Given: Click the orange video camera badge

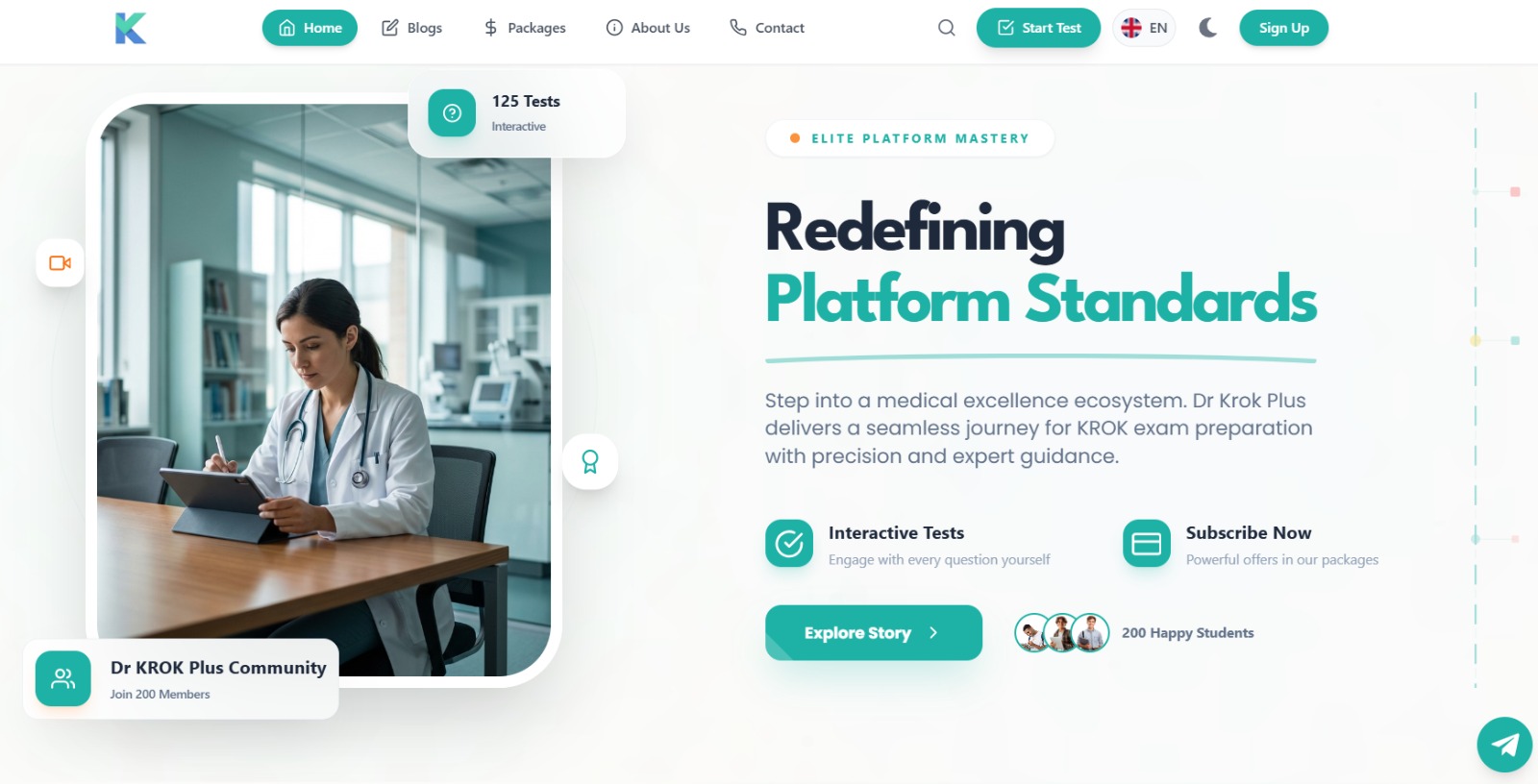Looking at the screenshot, I should tap(60, 263).
